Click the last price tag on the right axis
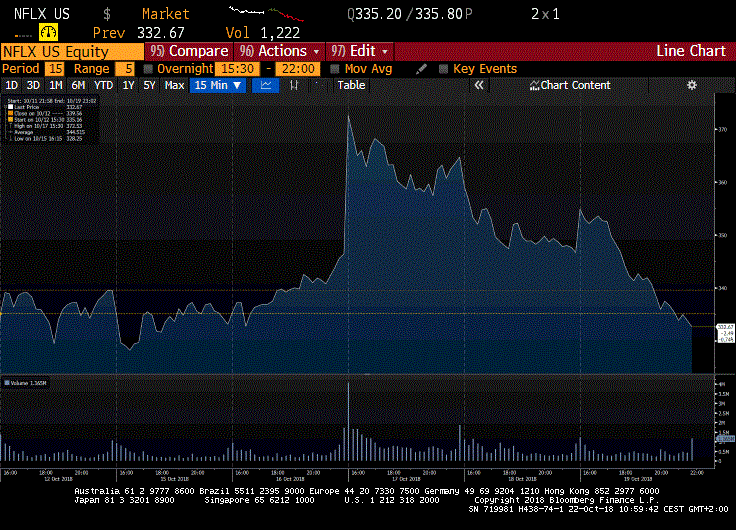This screenshot has height=530, width=736. click(x=726, y=333)
